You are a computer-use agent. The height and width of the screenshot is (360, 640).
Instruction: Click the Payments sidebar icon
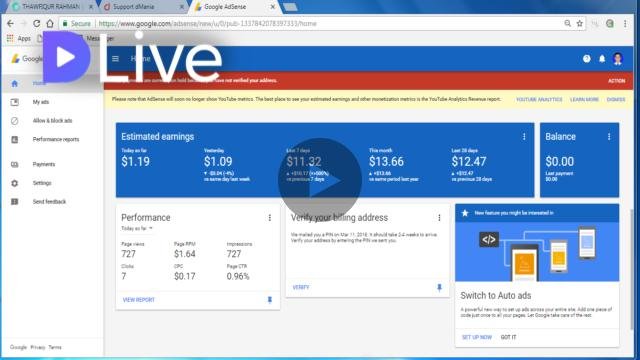(x=15, y=164)
